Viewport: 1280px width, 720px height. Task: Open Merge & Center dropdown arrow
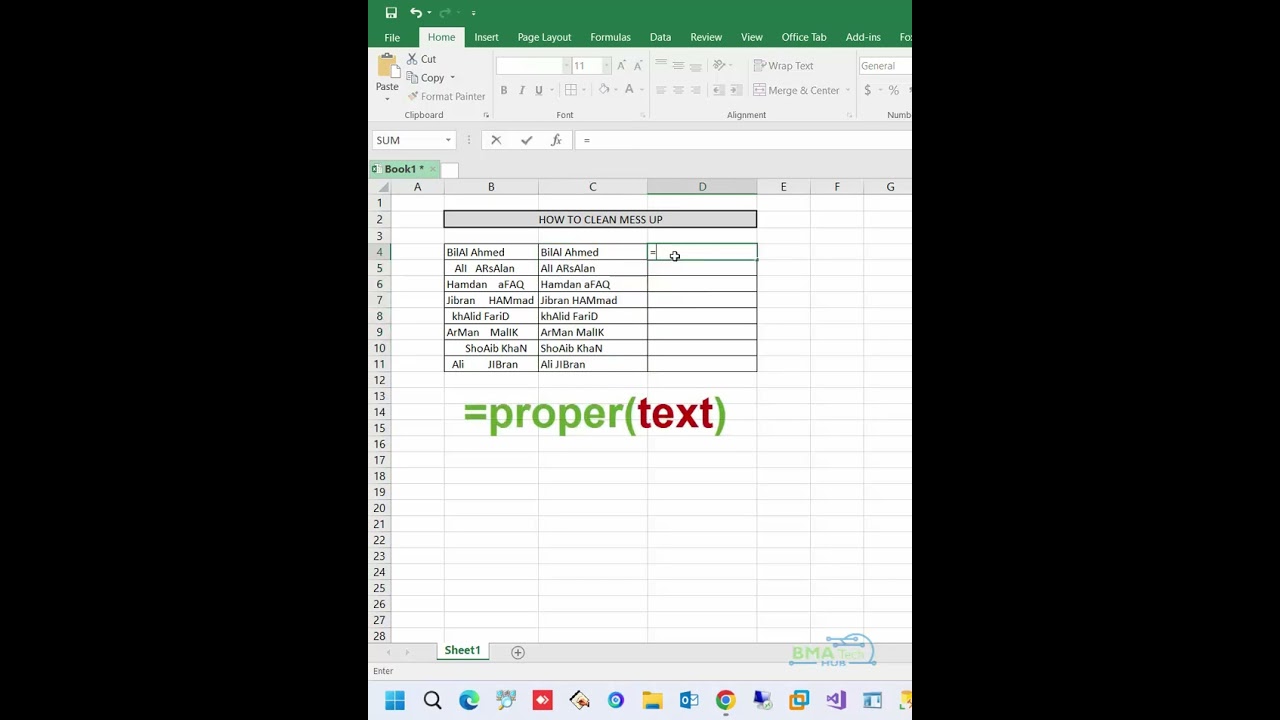(x=848, y=90)
